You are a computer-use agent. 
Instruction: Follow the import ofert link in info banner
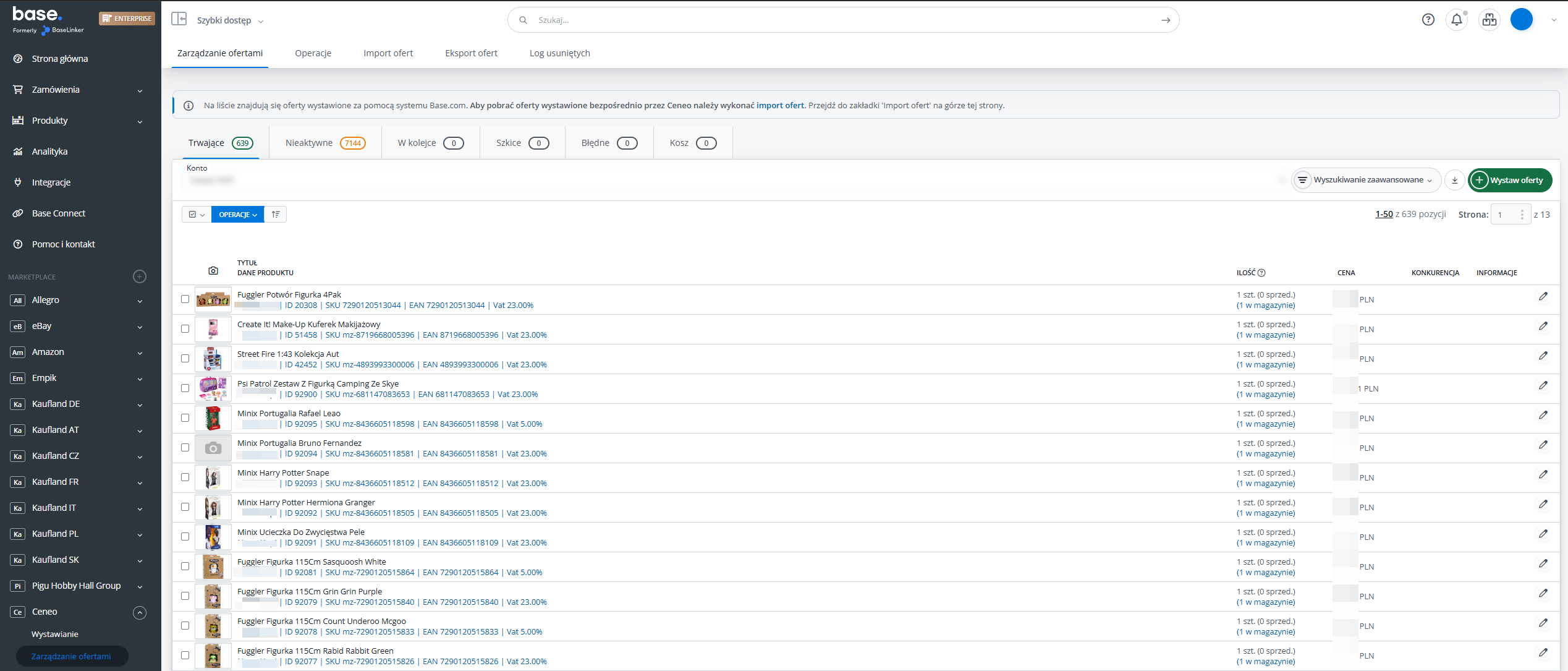780,106
